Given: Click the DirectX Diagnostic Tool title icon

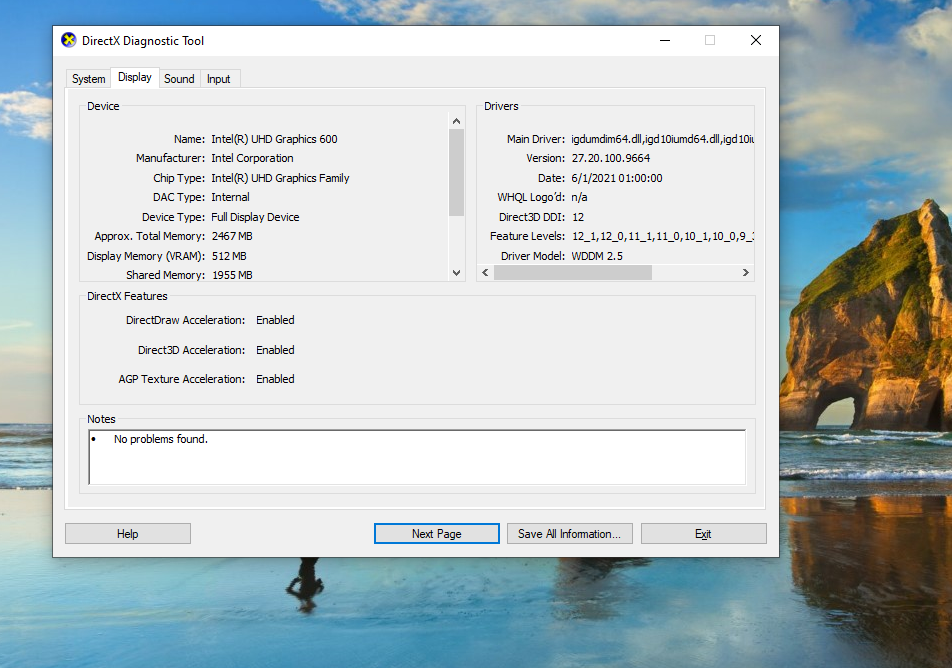Looking at the screenshot, I should 69,40.
